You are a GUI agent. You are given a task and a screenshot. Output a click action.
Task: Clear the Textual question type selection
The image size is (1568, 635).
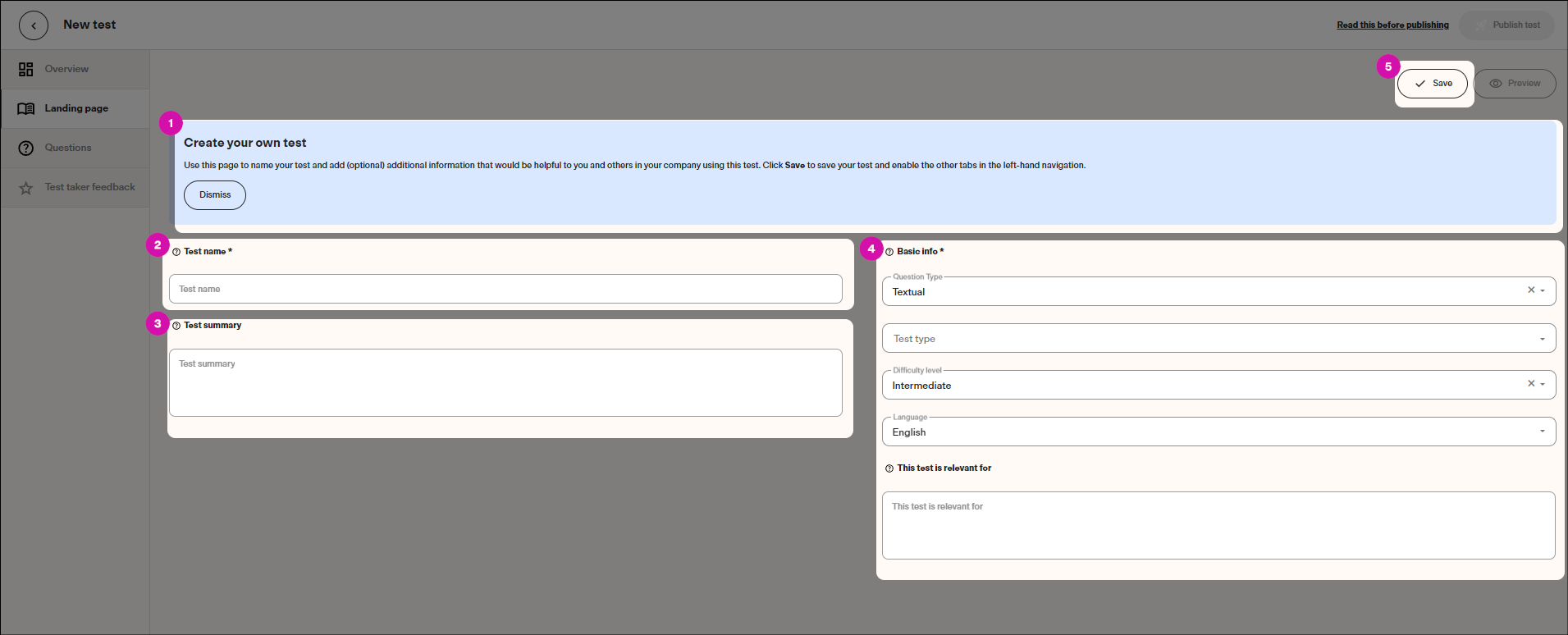coord(1530,290)
